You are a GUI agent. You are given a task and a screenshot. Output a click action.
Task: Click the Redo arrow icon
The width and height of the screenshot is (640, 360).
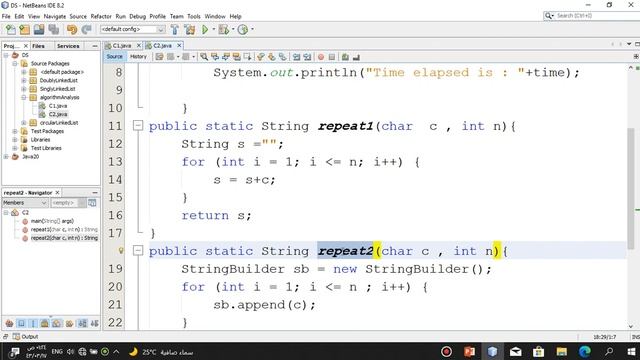[x=86, y=29]
